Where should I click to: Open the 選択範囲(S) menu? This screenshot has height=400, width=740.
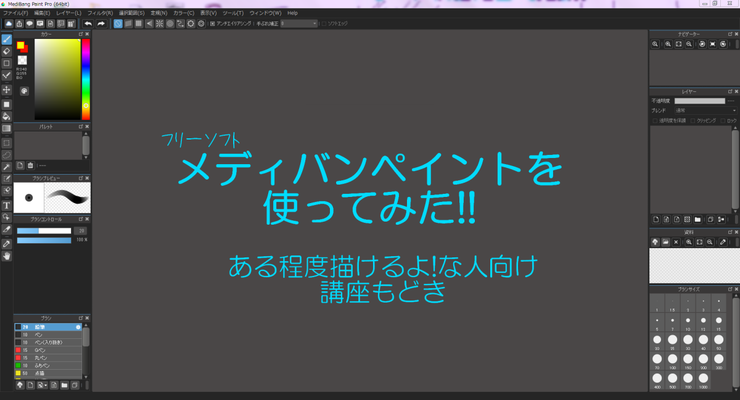132,13
